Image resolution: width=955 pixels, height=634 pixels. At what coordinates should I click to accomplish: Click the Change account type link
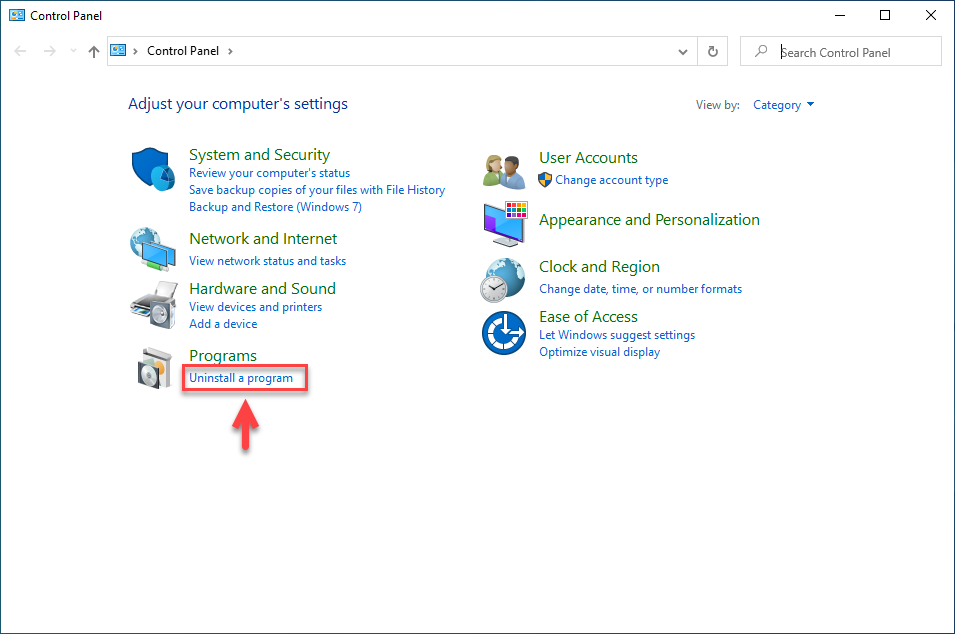[611, 180]
